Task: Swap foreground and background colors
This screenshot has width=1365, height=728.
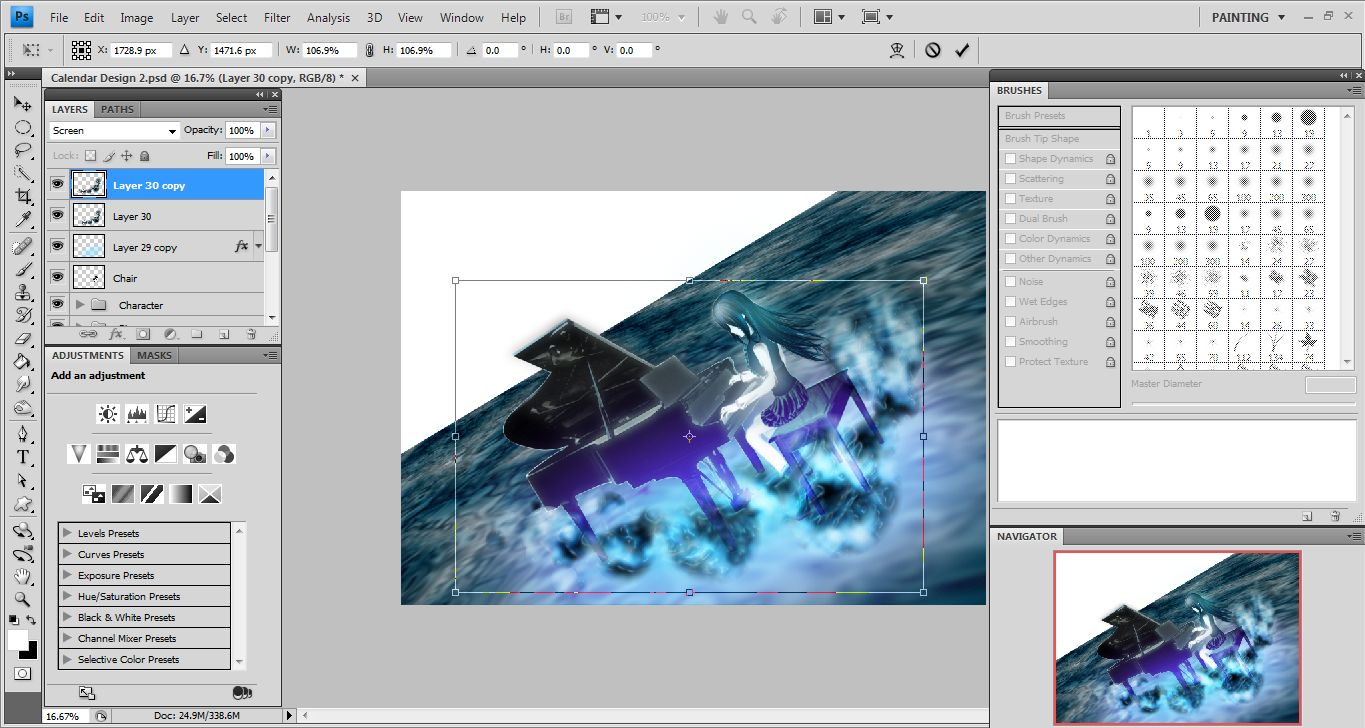Action: pos(32,621)
